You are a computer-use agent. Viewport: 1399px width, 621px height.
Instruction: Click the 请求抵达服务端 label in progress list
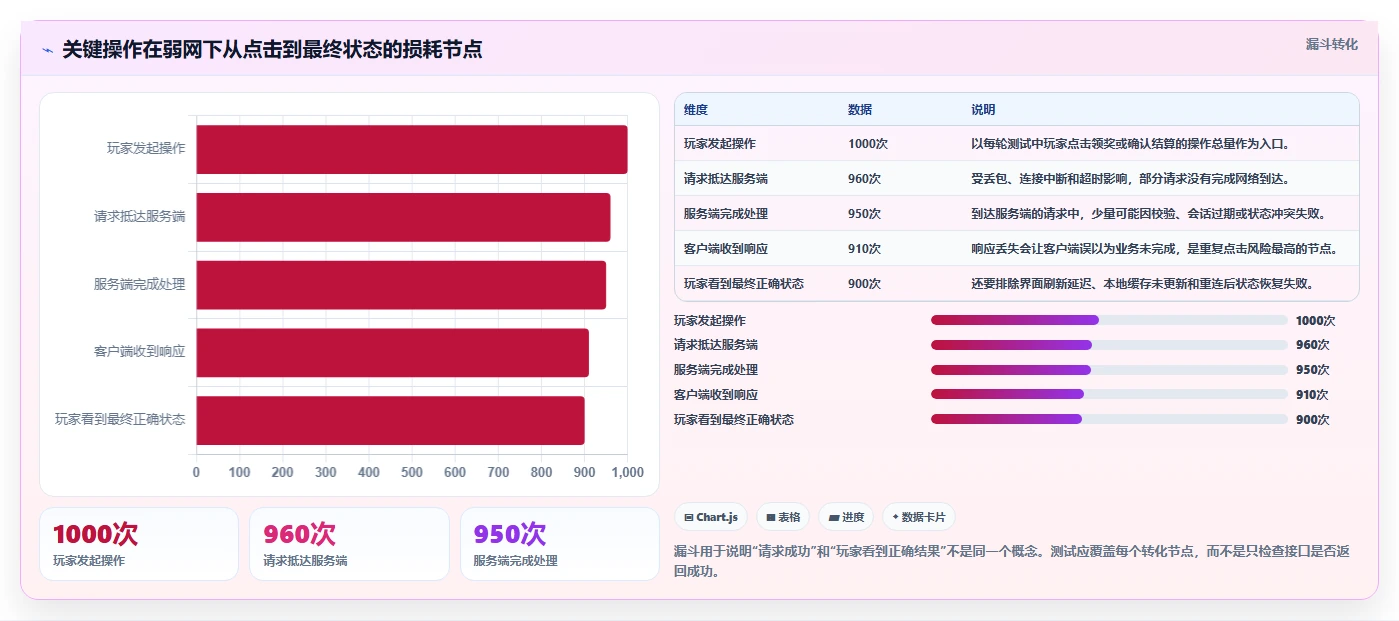coord(716,345)
